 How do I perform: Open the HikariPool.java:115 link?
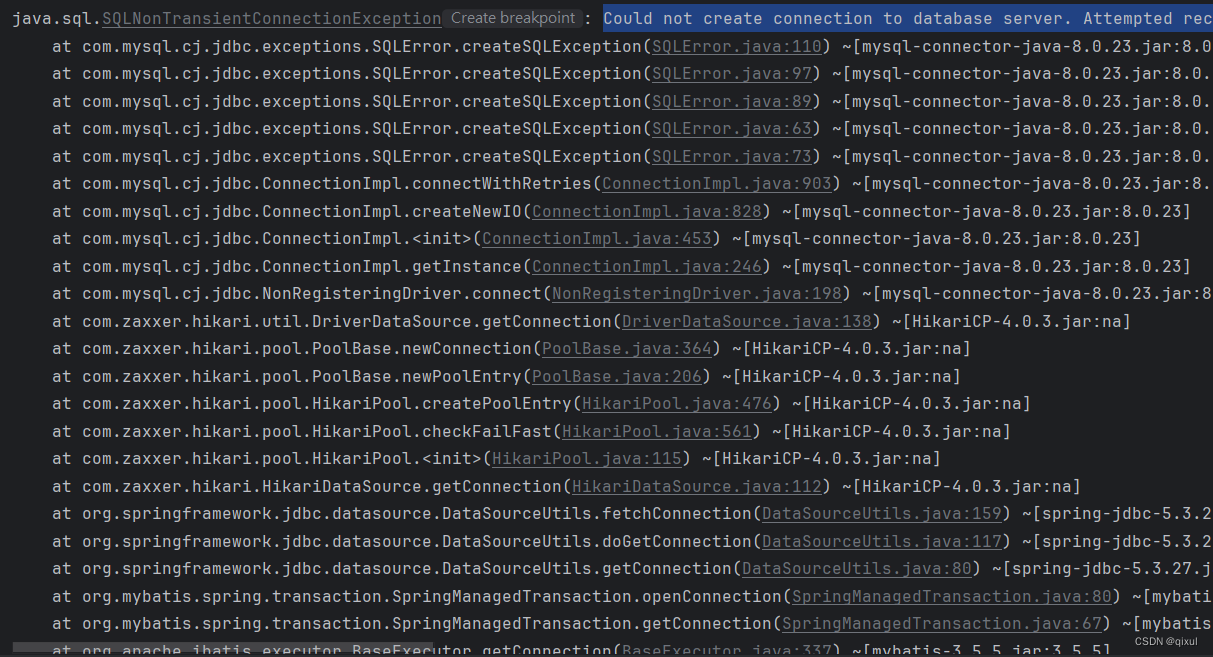586,459
